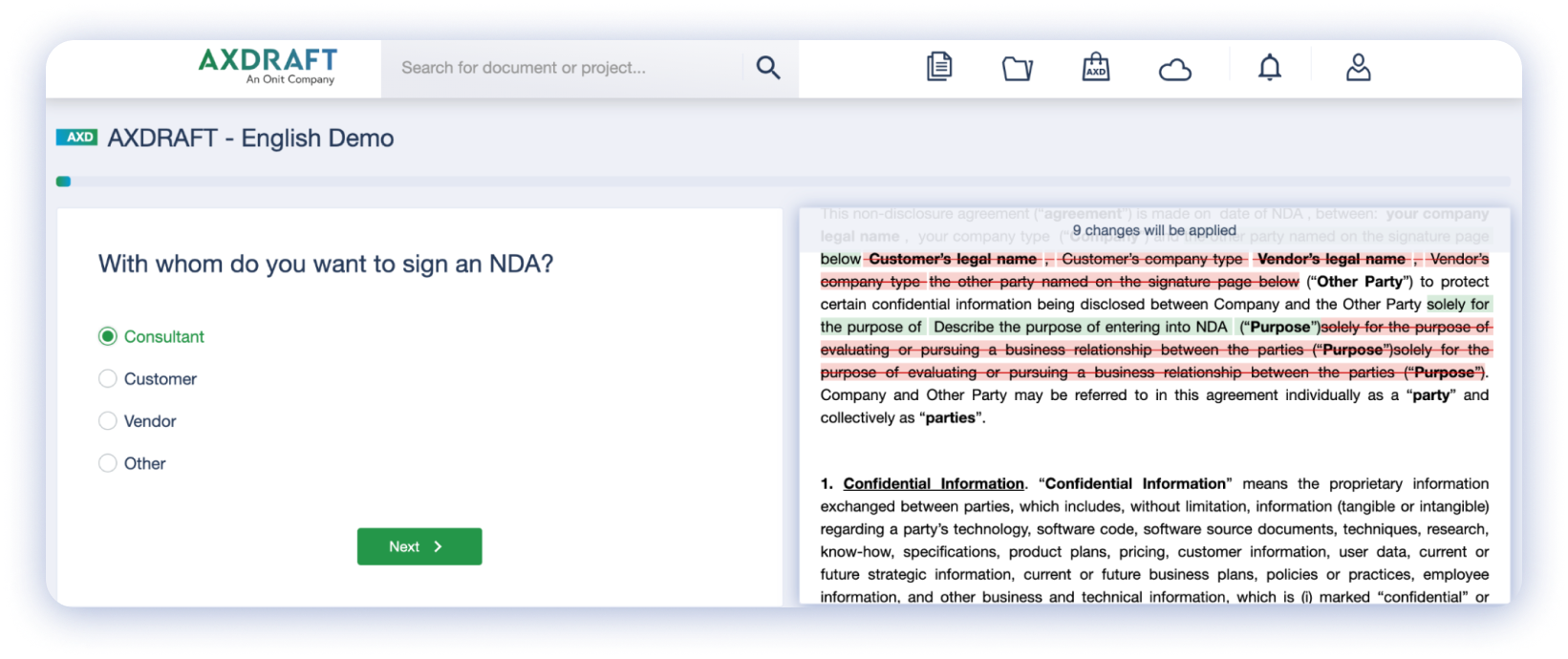The height and width of the screenshot is (659, 1568).
Task: Pick the Vendor radio option
Action: 108,421
